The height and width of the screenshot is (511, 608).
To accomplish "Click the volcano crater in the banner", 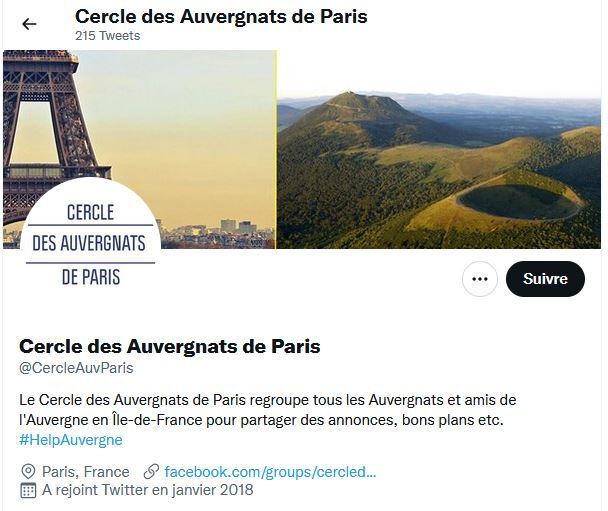I will [520, 202].
